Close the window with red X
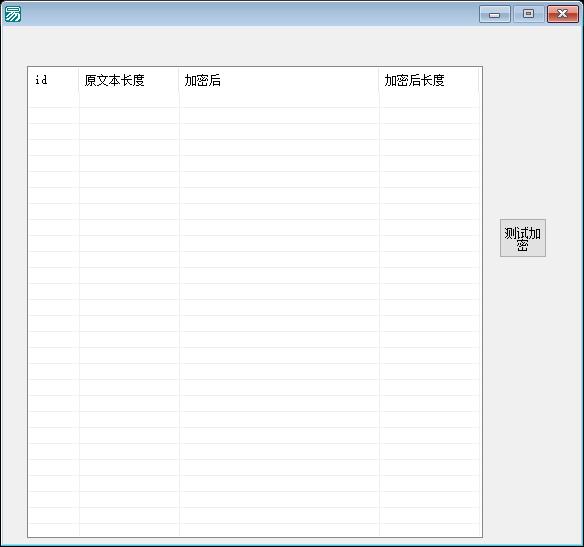 pos(562,14)
